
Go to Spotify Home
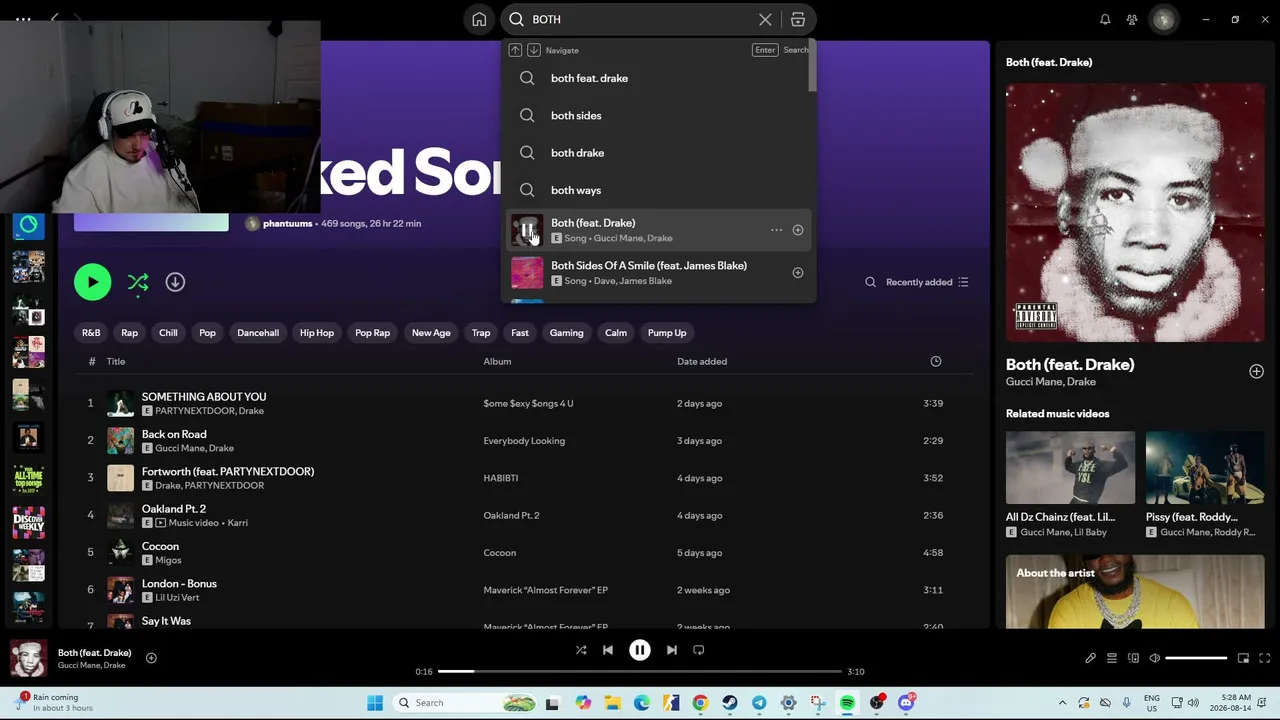[479, 19]
